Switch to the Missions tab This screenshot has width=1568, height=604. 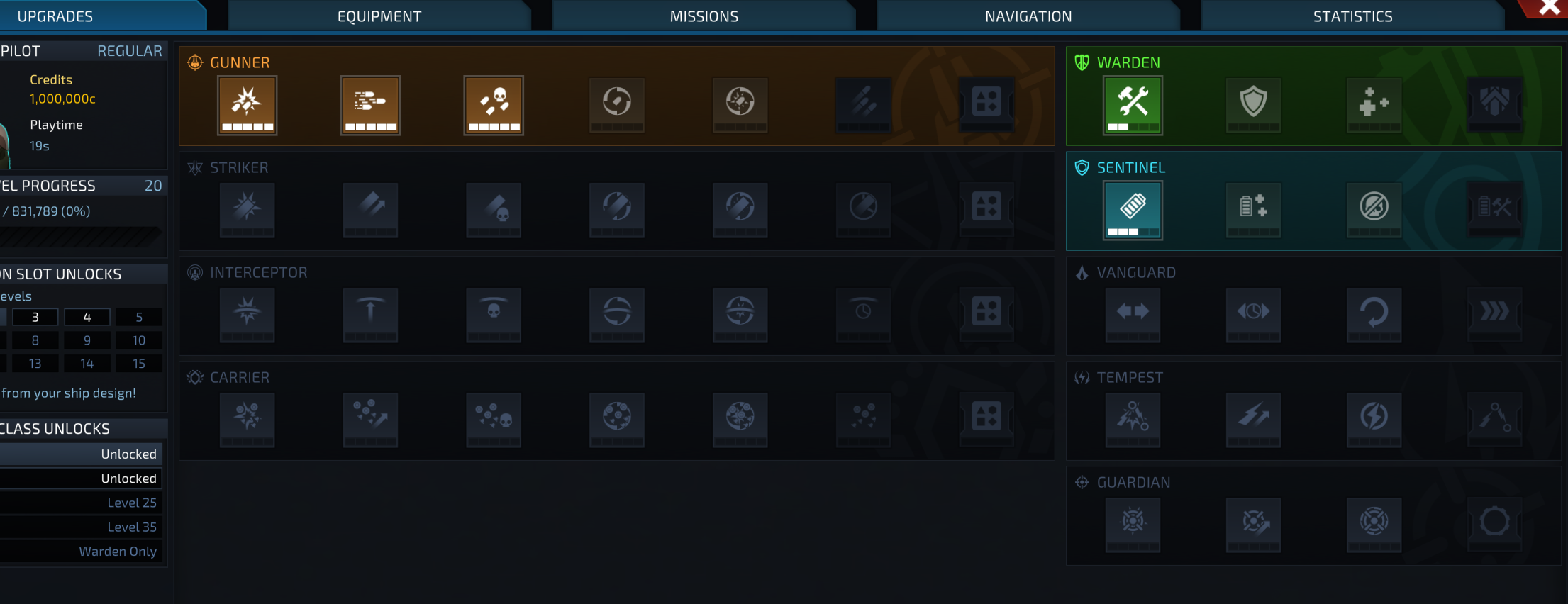704,16
